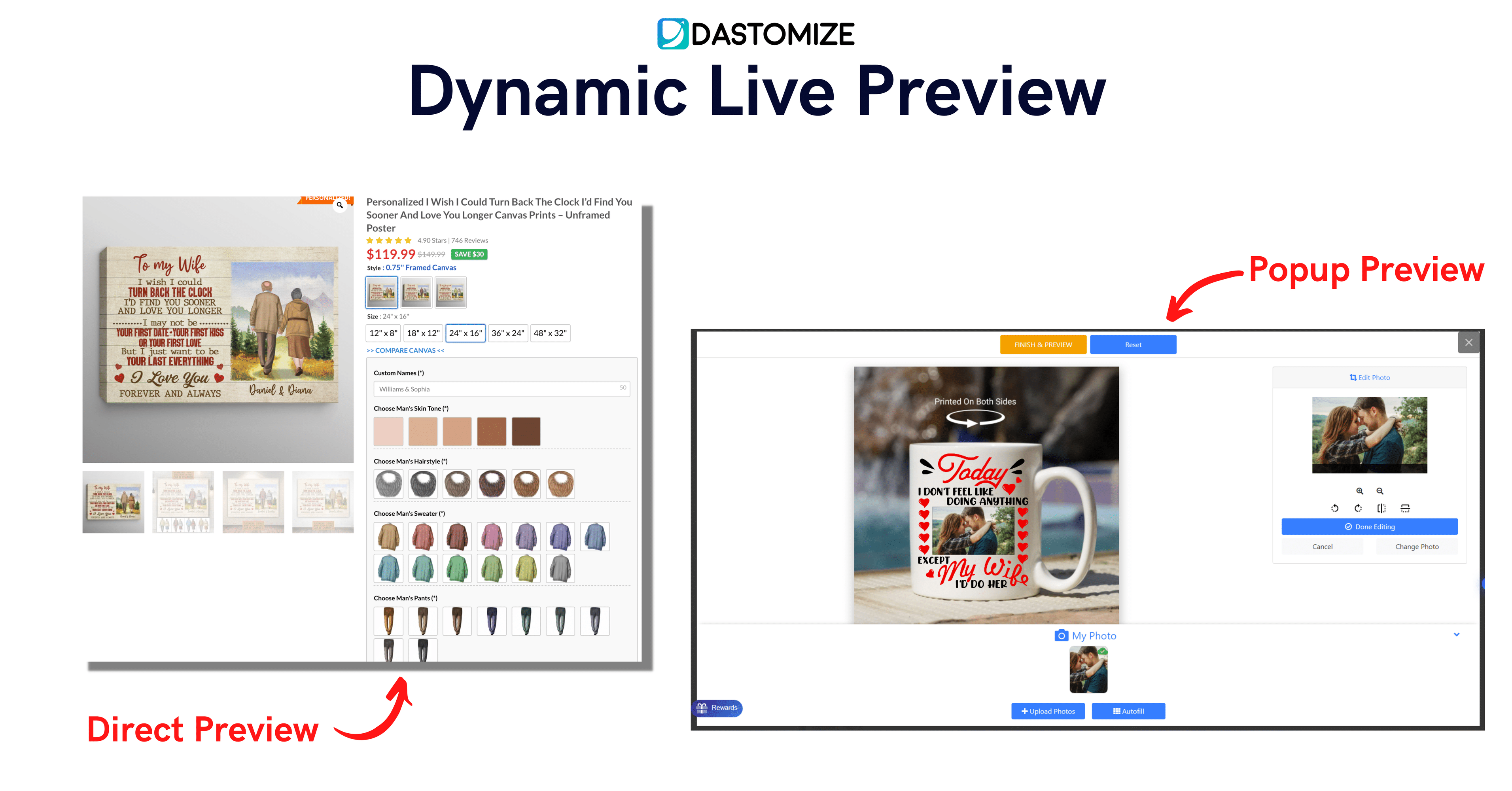The height and width of the screenshot is (791, 1512).
Task: Zoom in on the edited photo
Action: click(x=1359, y=491)
